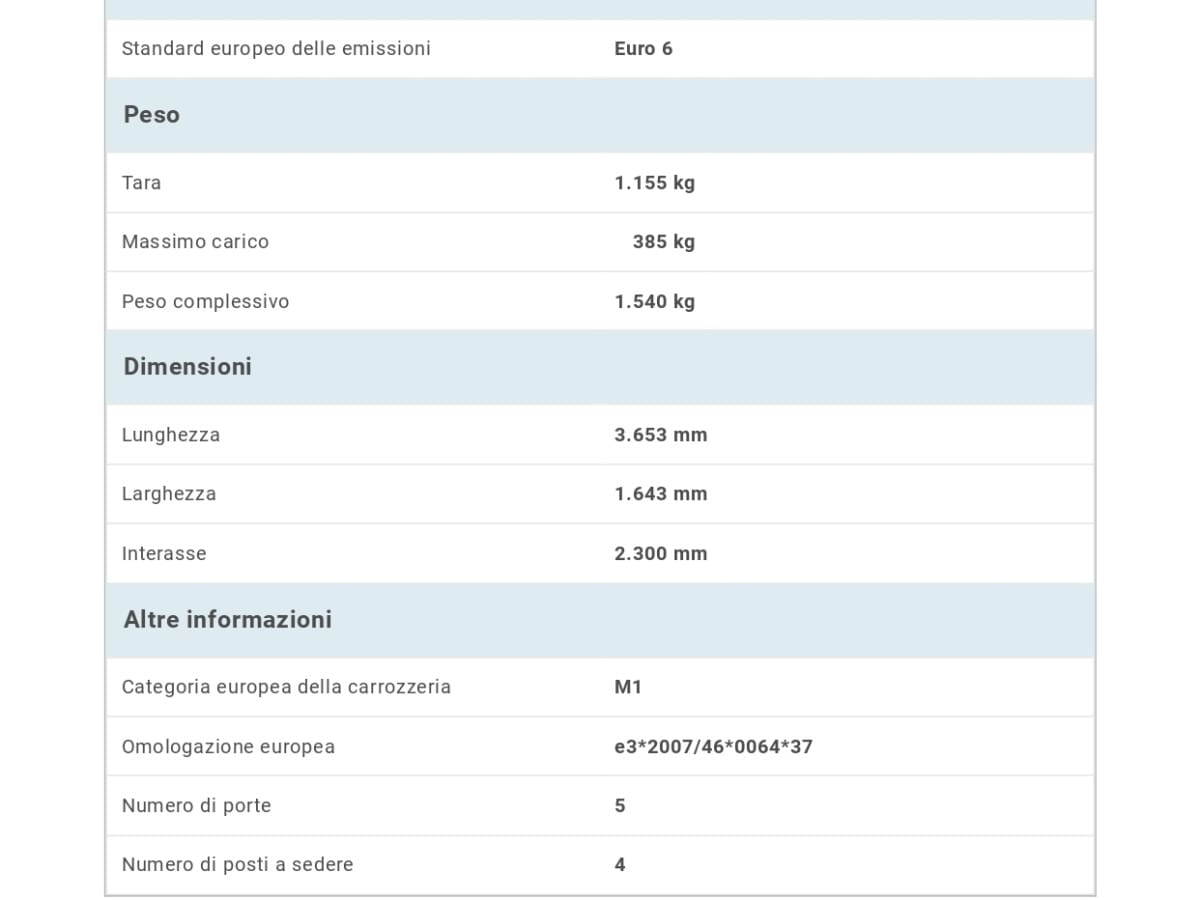The image size is (1200, 900).
Task: Click the Numero di posti a sedere label
Action: 237,865
